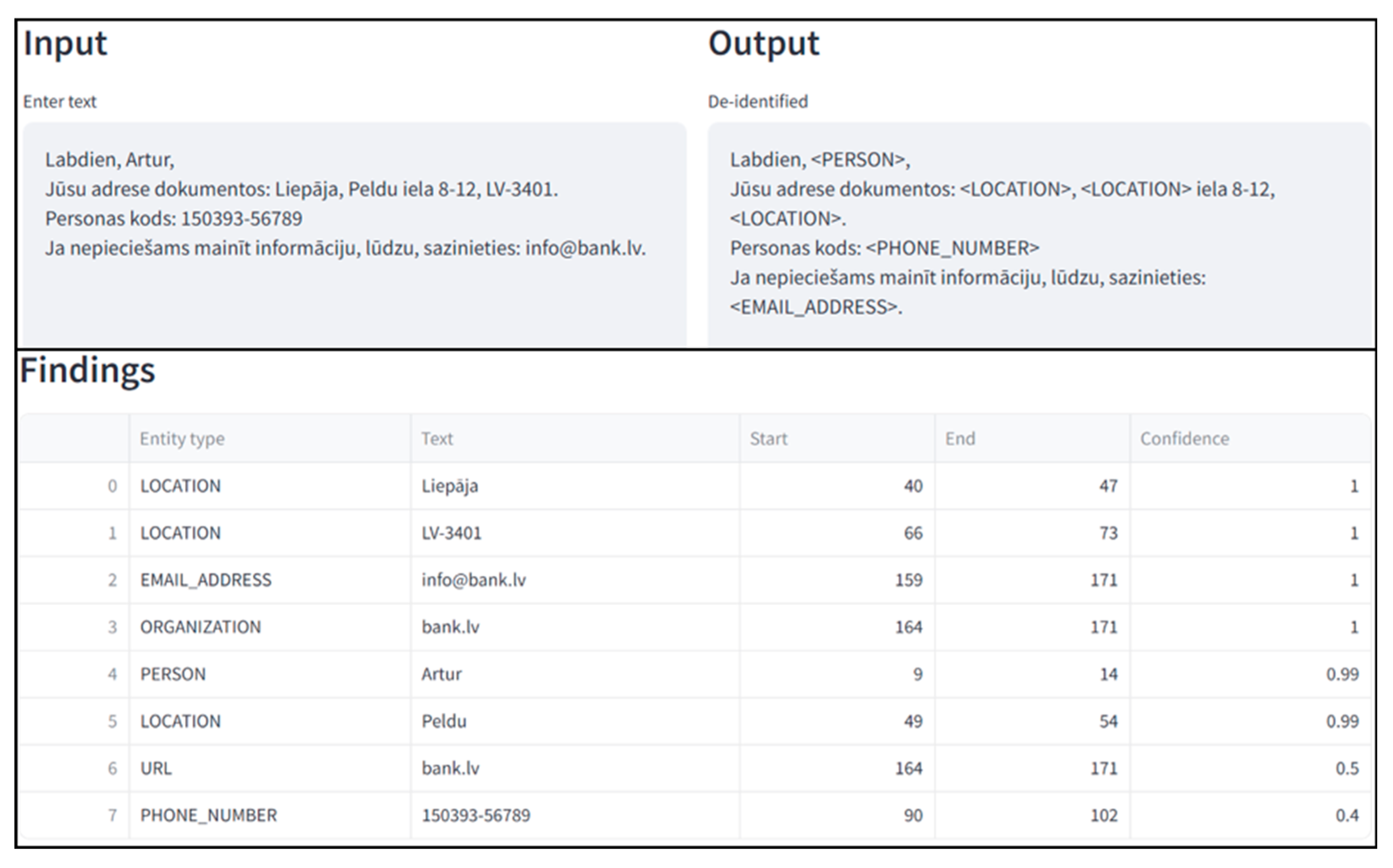Select the info@bank.lv text cell
This screenshot has height=868, width=1393.
575,580
